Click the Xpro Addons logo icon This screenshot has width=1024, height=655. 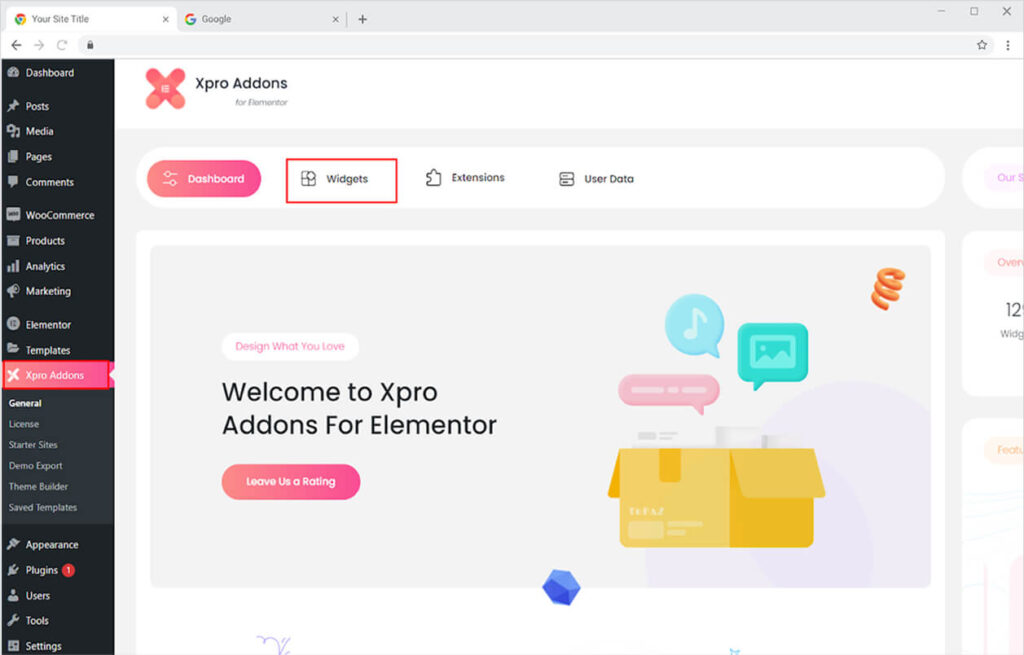(x=165, y=89)
